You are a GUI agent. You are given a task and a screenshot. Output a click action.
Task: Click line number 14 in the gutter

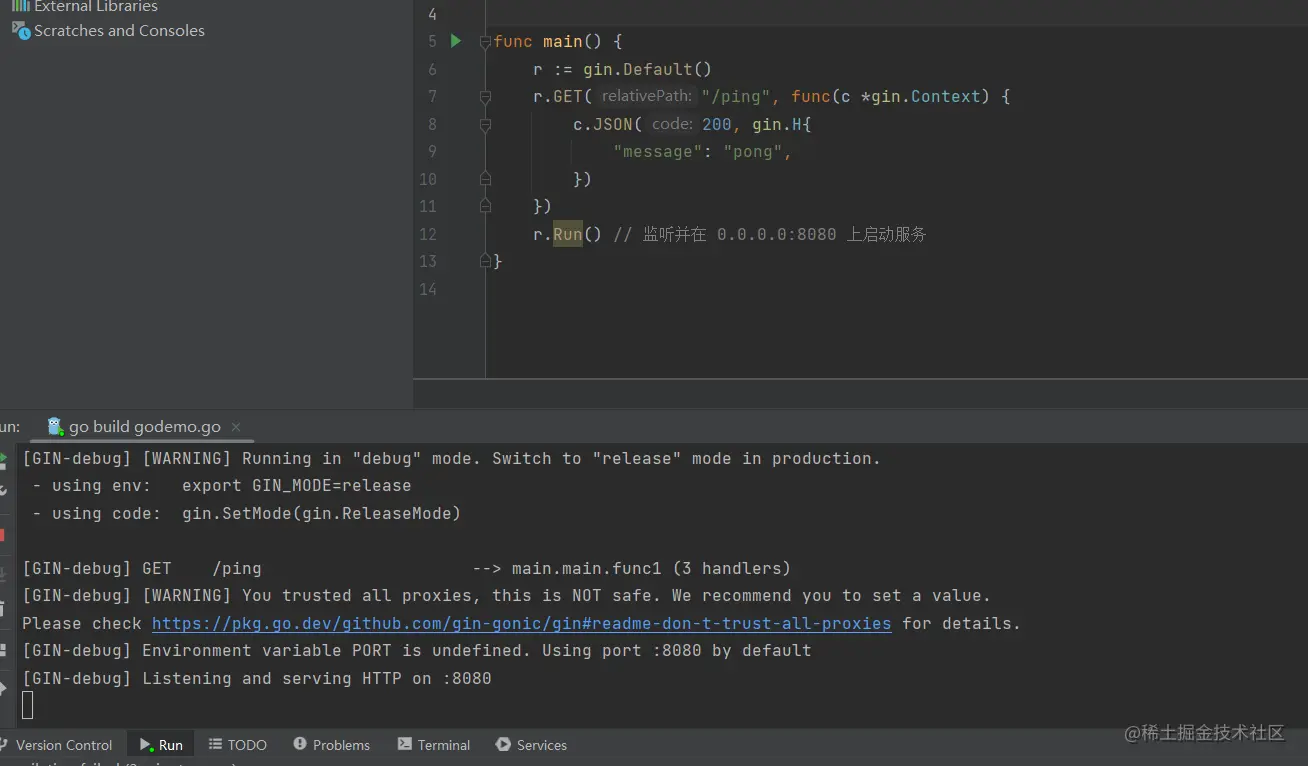[427, 289]
